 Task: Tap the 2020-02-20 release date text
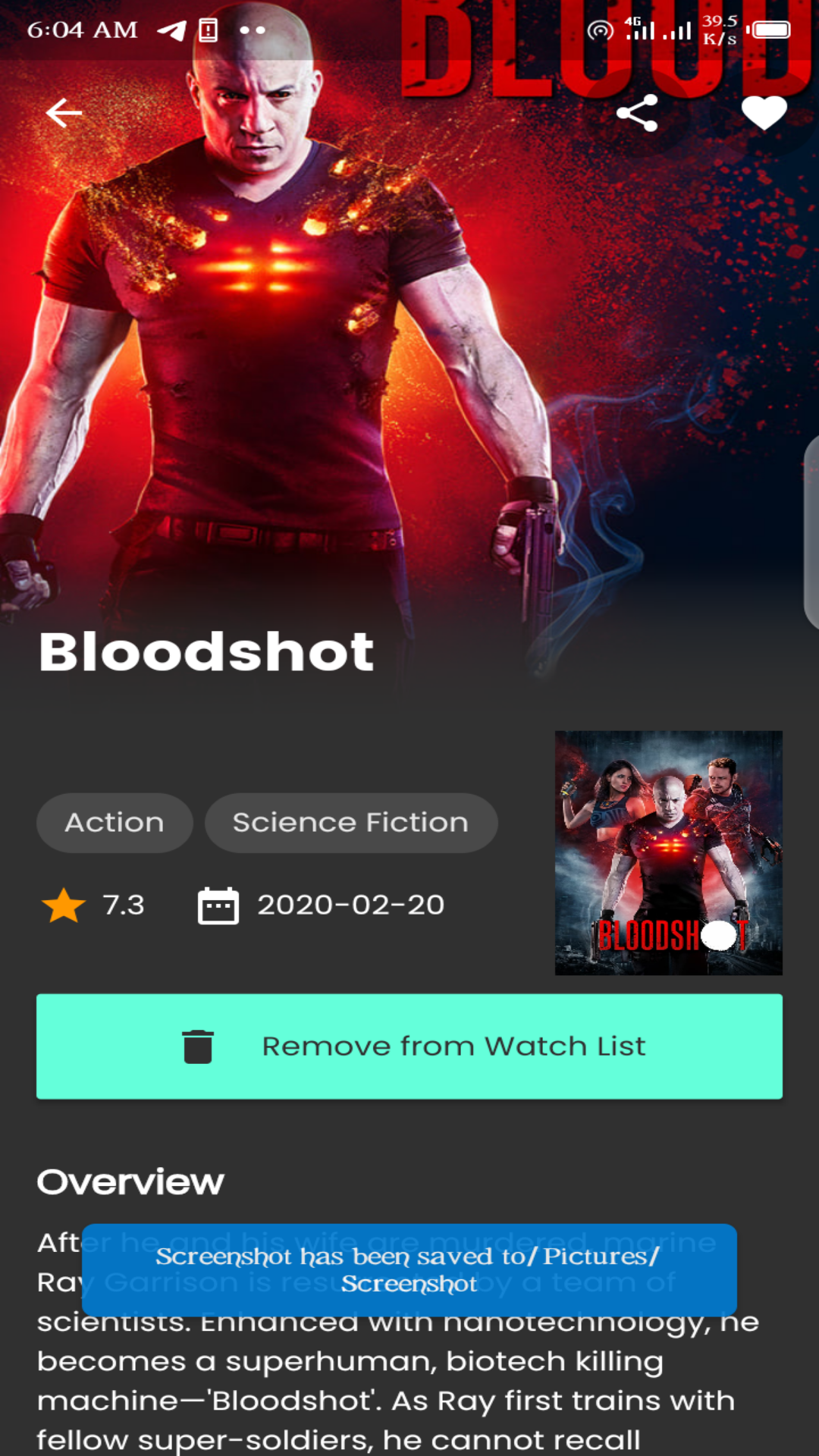coord(350,905)
